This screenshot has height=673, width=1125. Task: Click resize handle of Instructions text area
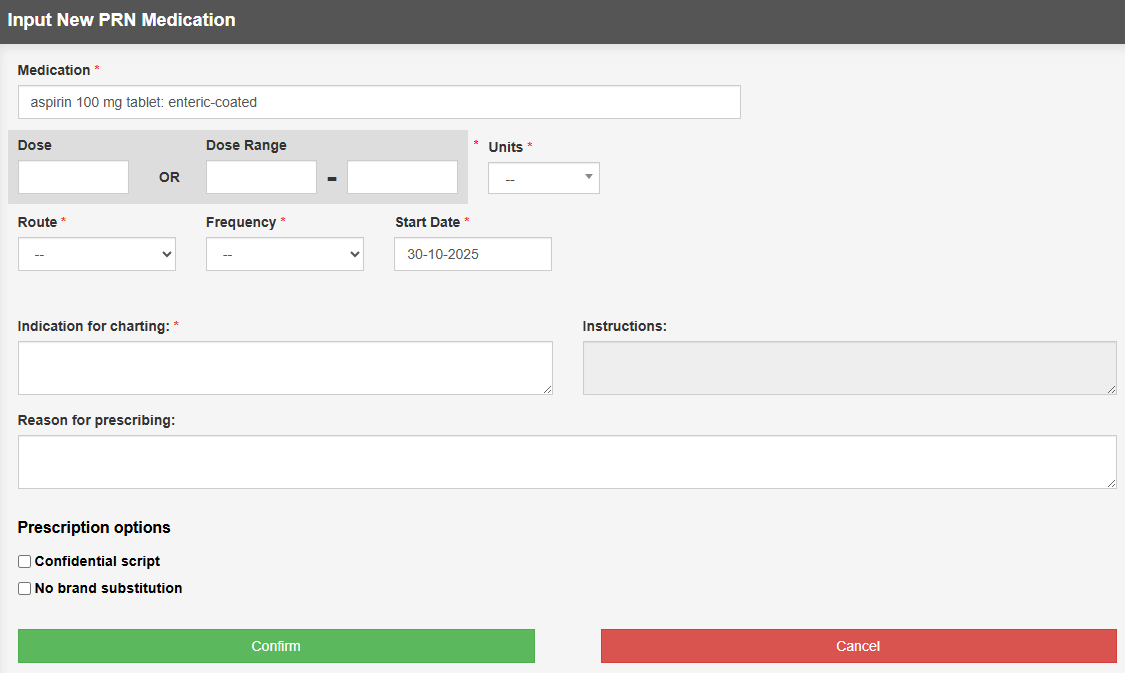[1111, 389]
